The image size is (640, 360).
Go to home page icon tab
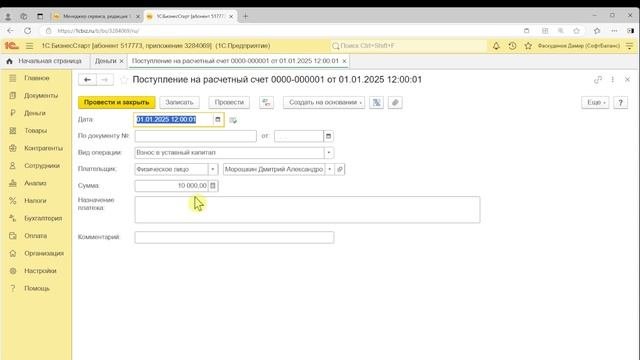coord(9,61)
